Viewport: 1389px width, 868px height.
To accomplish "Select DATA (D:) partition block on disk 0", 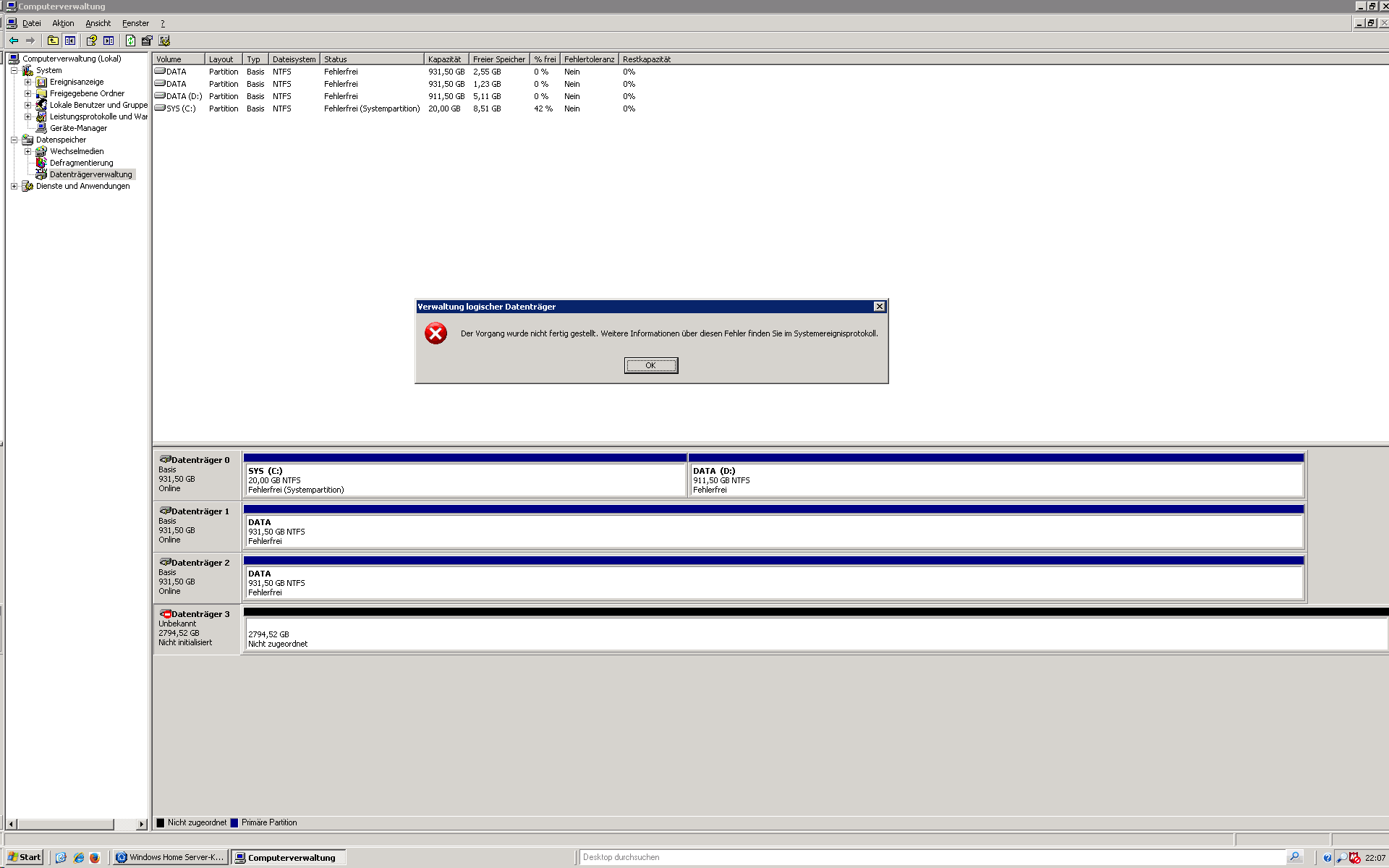I will [x=996, y=475].
